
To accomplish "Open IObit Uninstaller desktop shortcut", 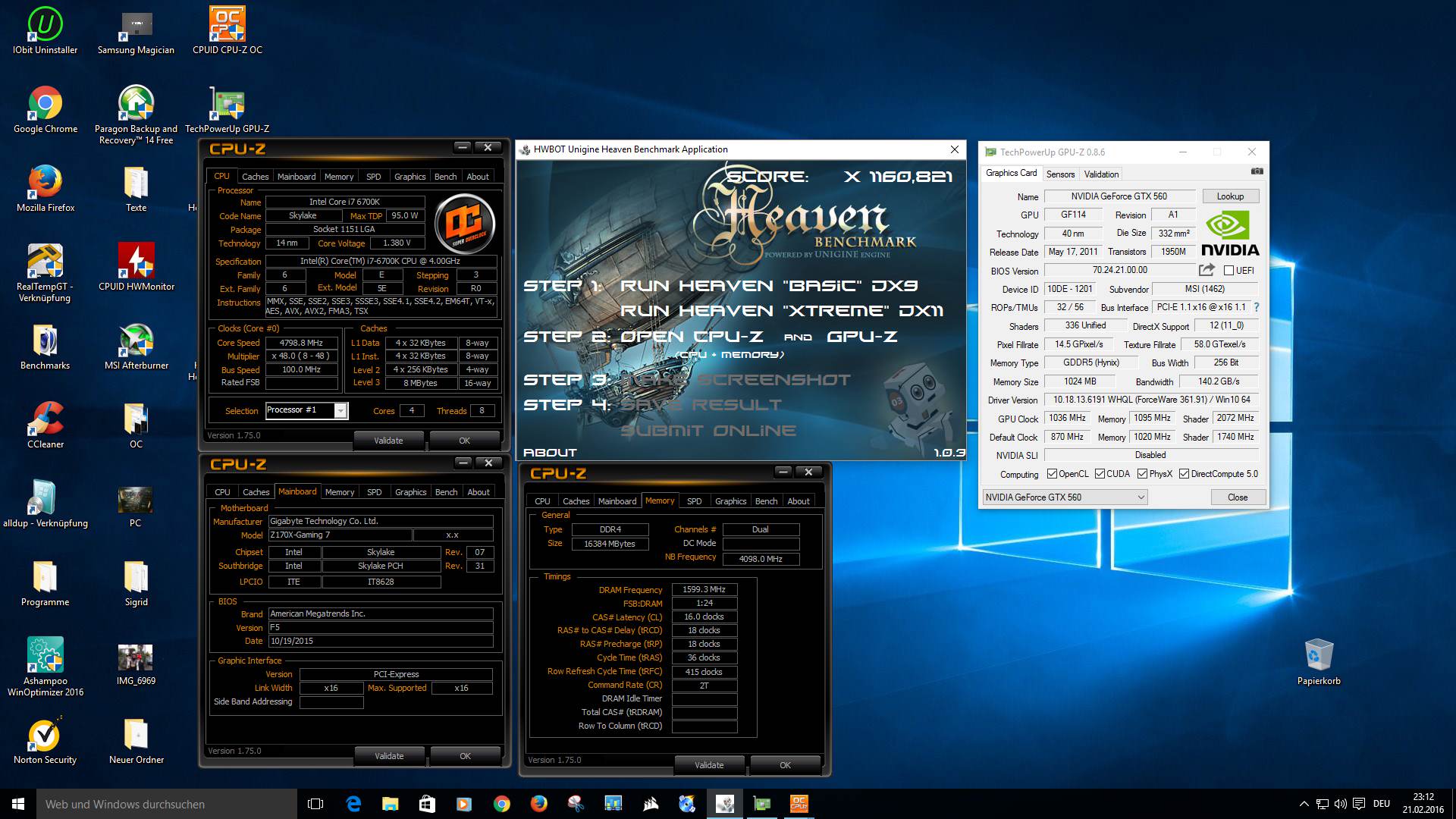I will (x=45, y=30).
